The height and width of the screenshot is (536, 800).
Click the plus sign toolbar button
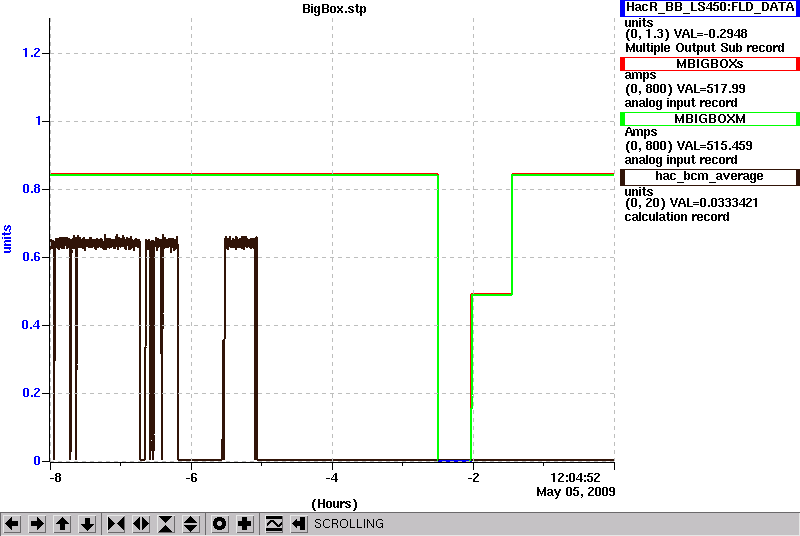(245, 524)
